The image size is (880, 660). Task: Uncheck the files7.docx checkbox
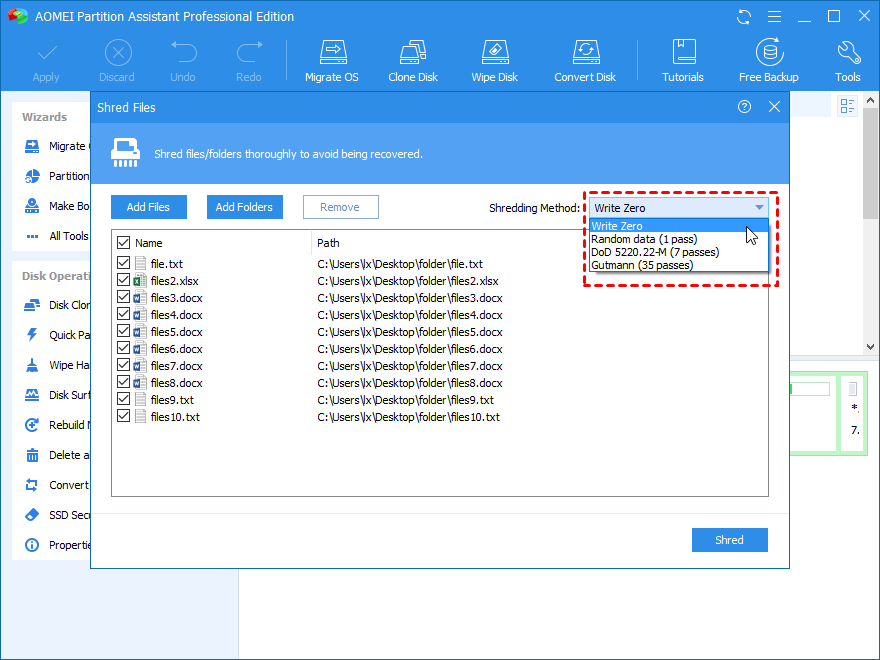pos(123,365)
